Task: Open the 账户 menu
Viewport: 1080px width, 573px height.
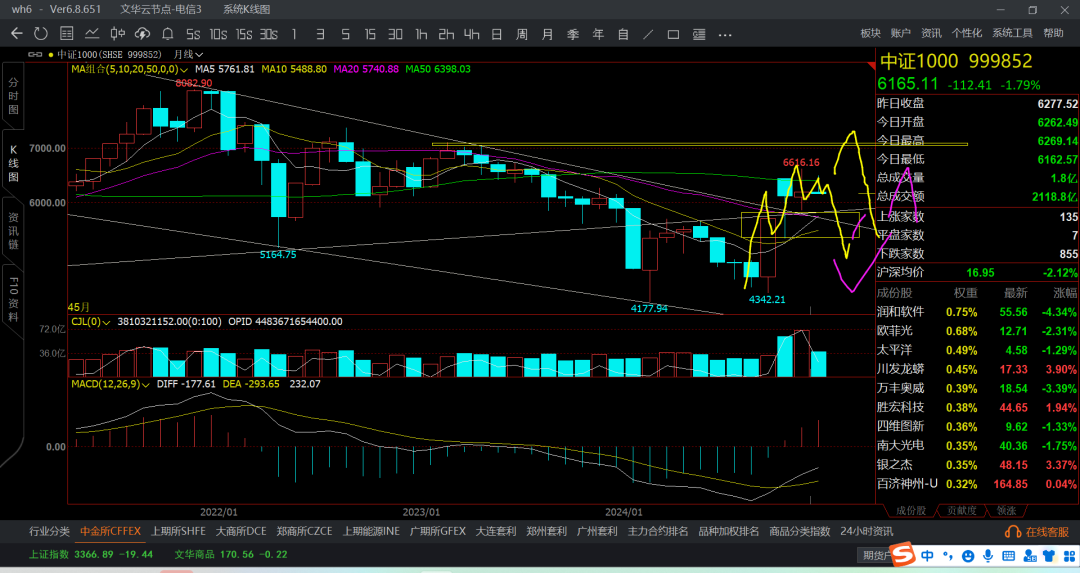Action: (901, 33)
